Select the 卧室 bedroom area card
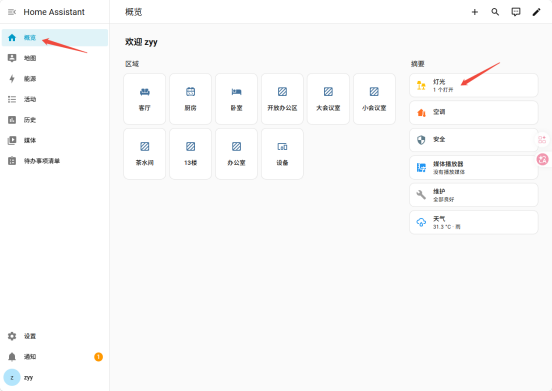The height and width of the screenshot is (391, 552). click(x=236, y=99)
